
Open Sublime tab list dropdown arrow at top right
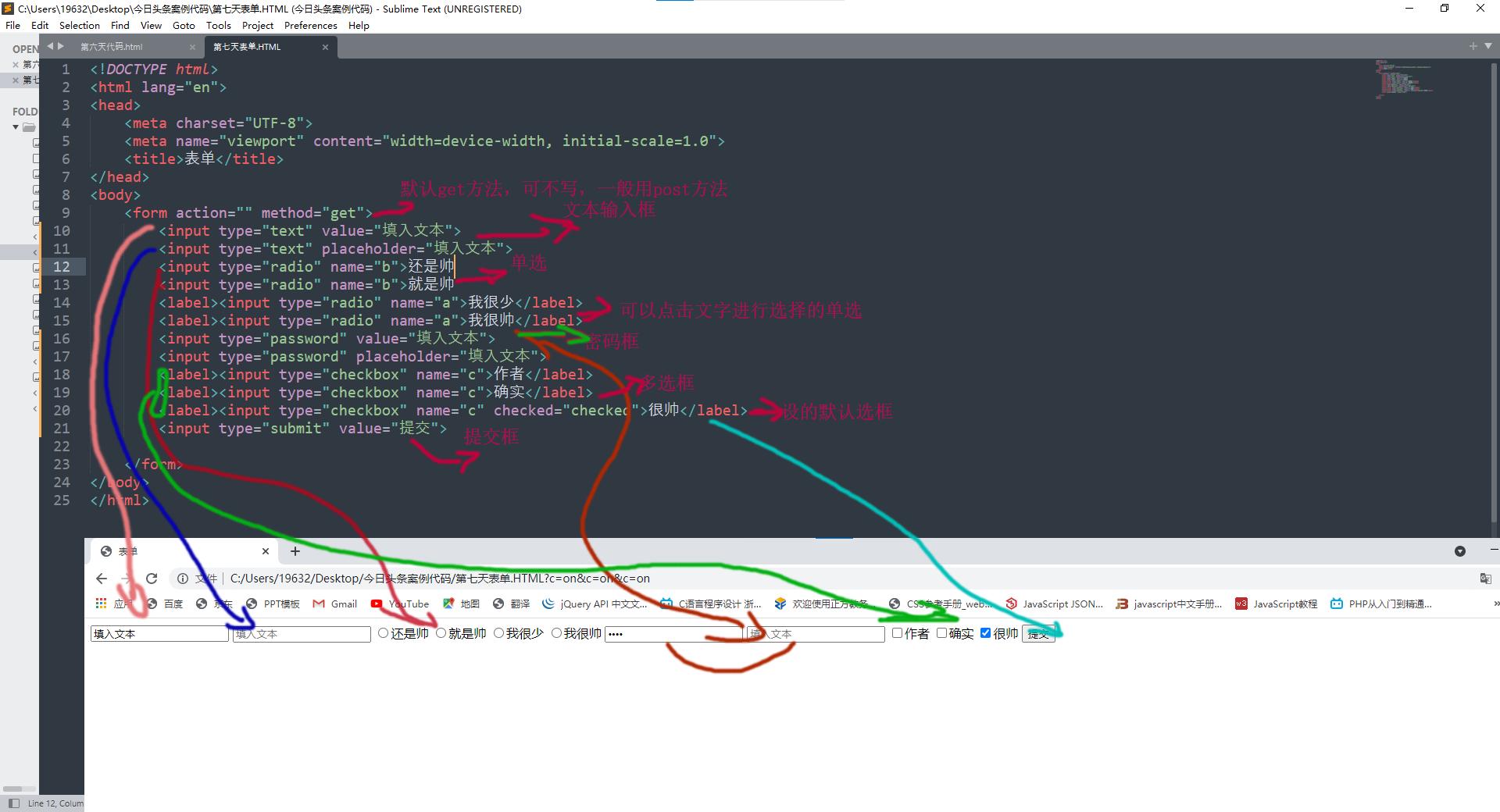[1487, 46]
